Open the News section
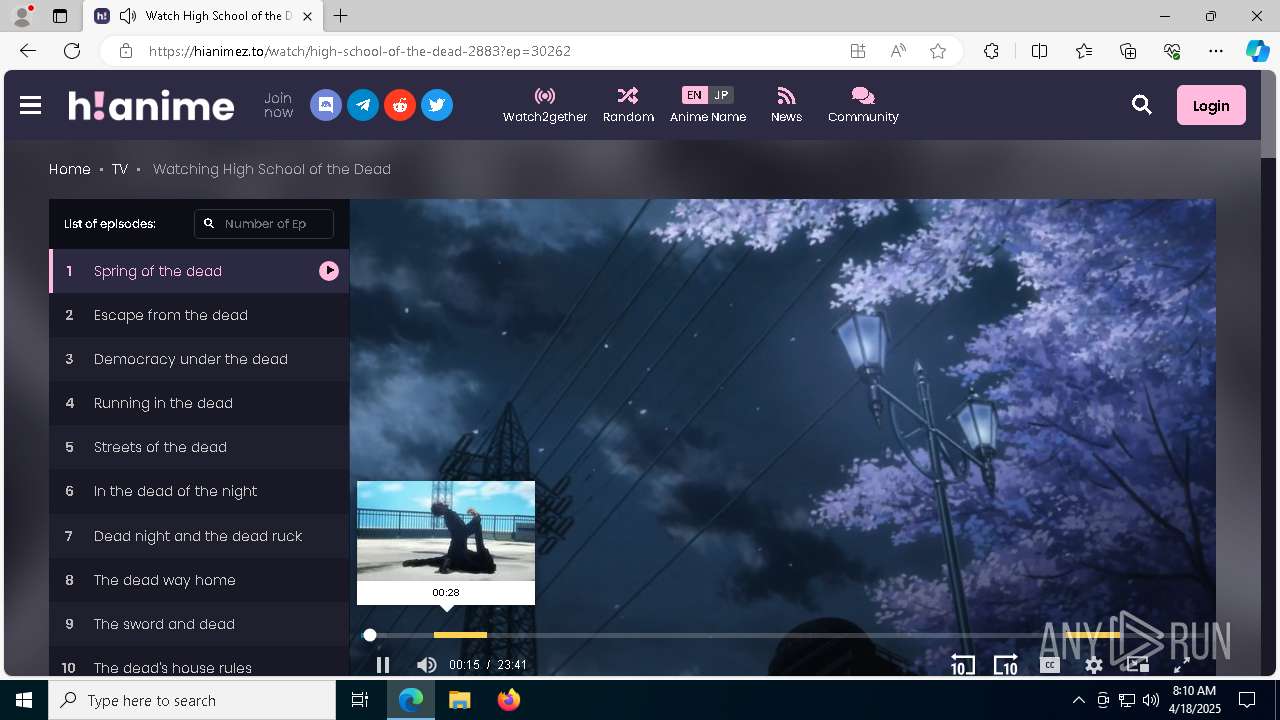The width and height of the screenshot is (1280, 720). (786, 105)
